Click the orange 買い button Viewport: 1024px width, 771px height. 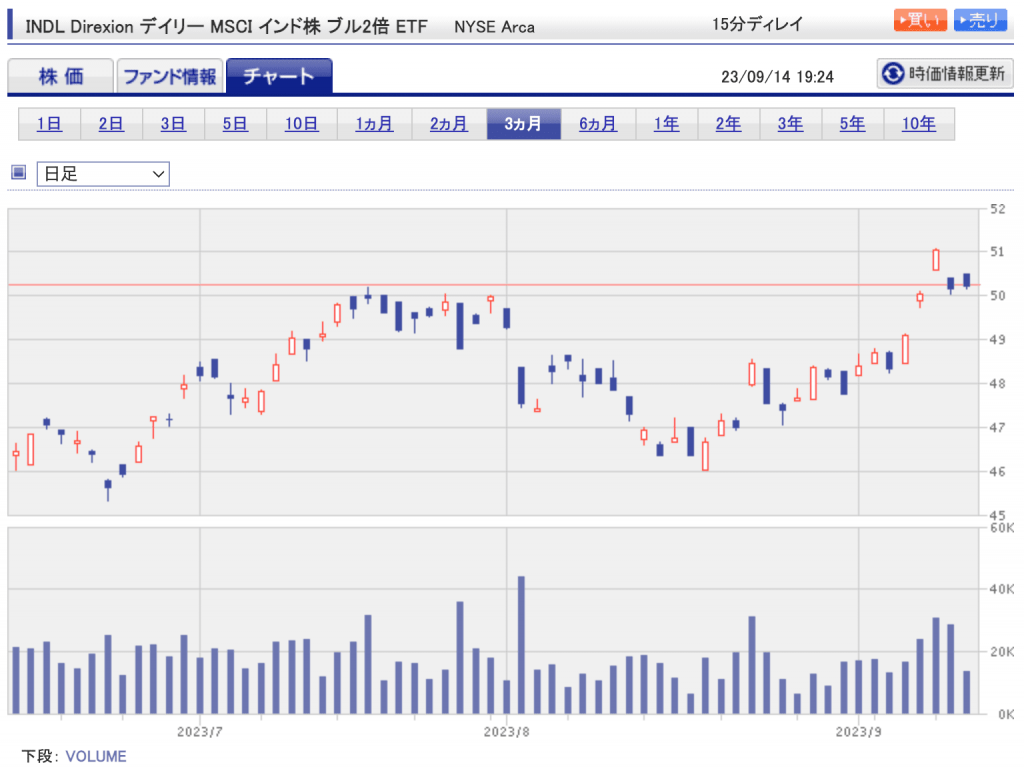coord(920,20)
